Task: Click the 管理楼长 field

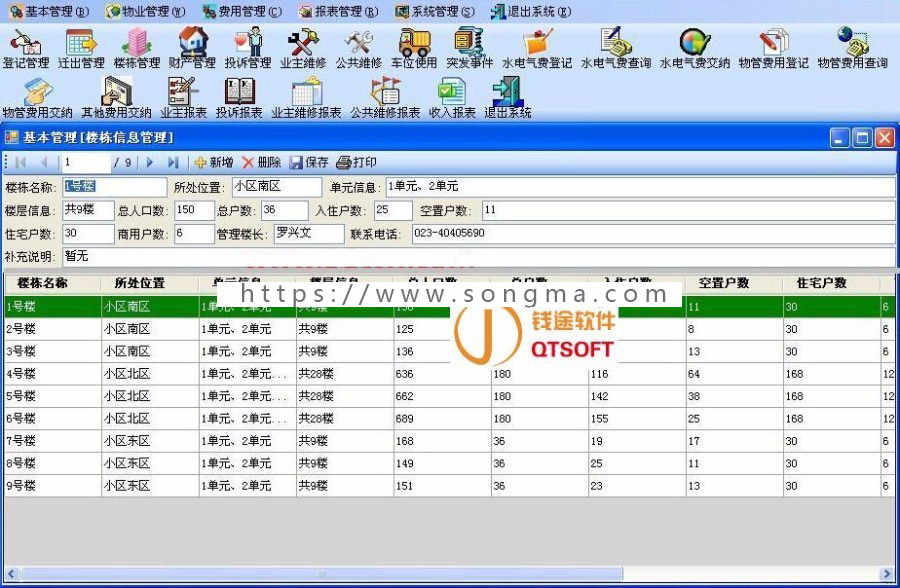Action: (x=309, y=234)
